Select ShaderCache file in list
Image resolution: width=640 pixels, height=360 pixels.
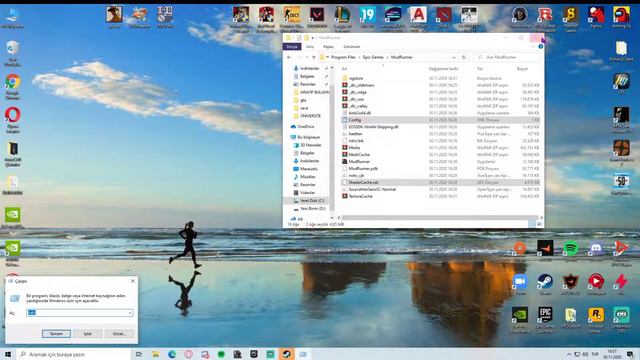tap(440, 182)
